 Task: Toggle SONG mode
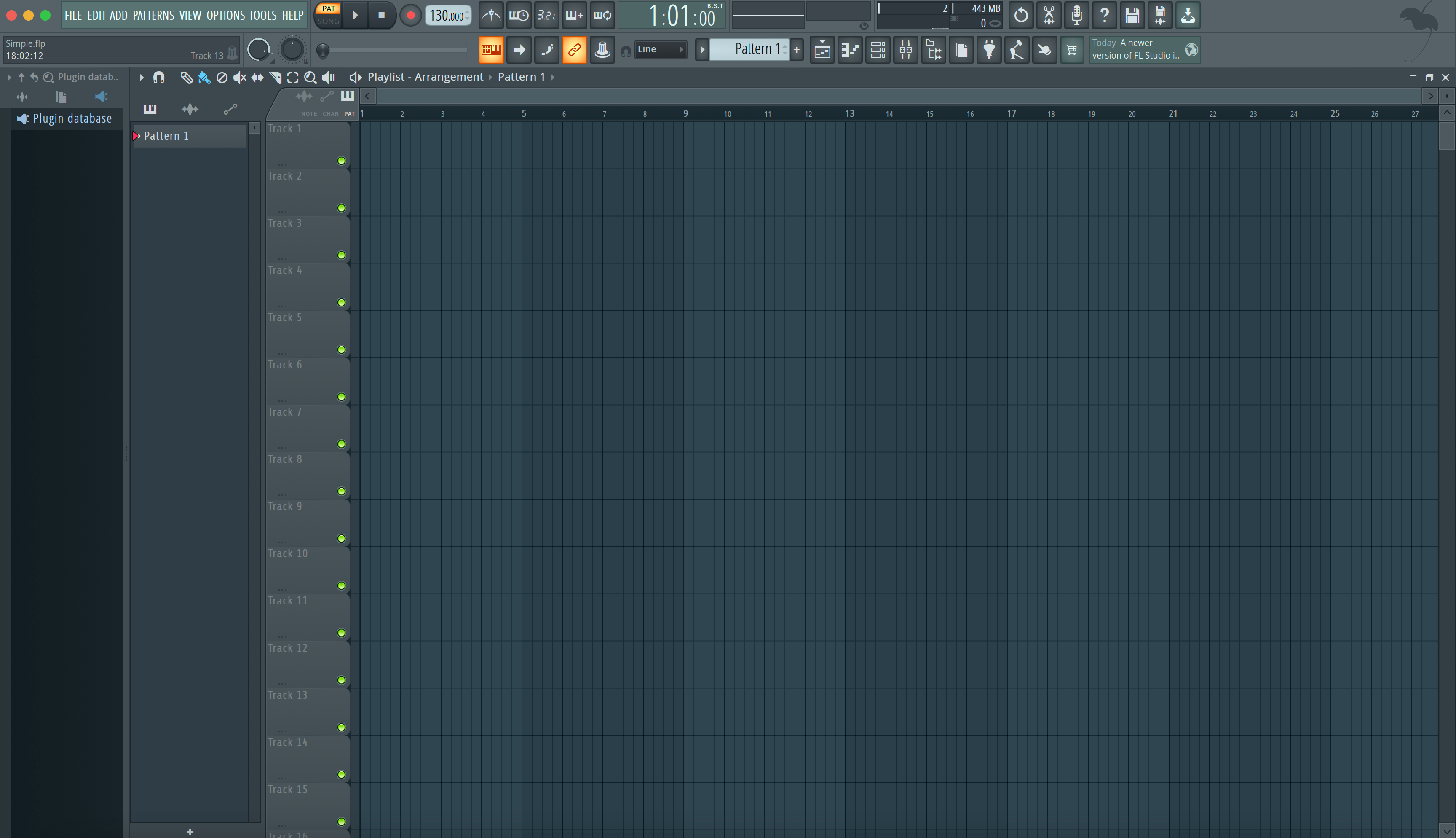(328, 21)
